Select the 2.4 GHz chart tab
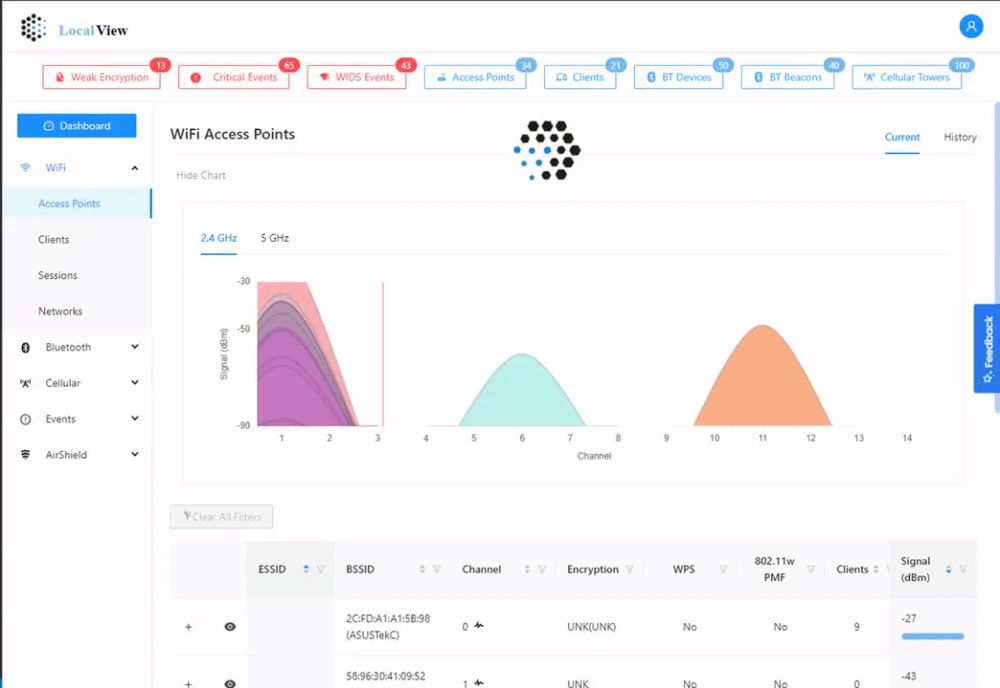The height and width of the screenshot is (688, 1000). (x=219, y=238)
